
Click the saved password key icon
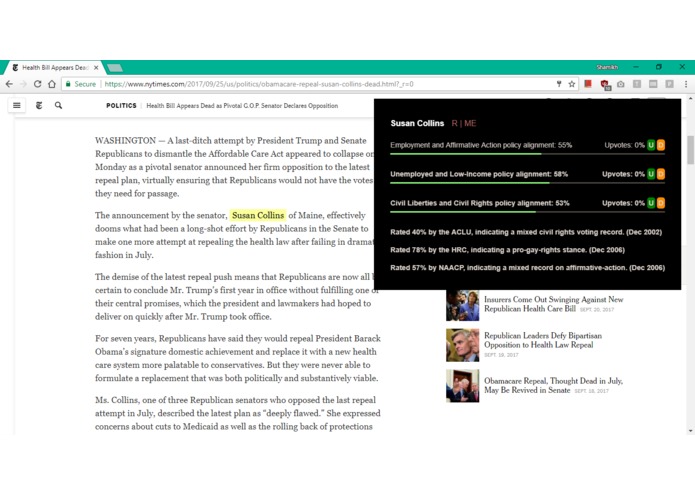click(558, 84)
